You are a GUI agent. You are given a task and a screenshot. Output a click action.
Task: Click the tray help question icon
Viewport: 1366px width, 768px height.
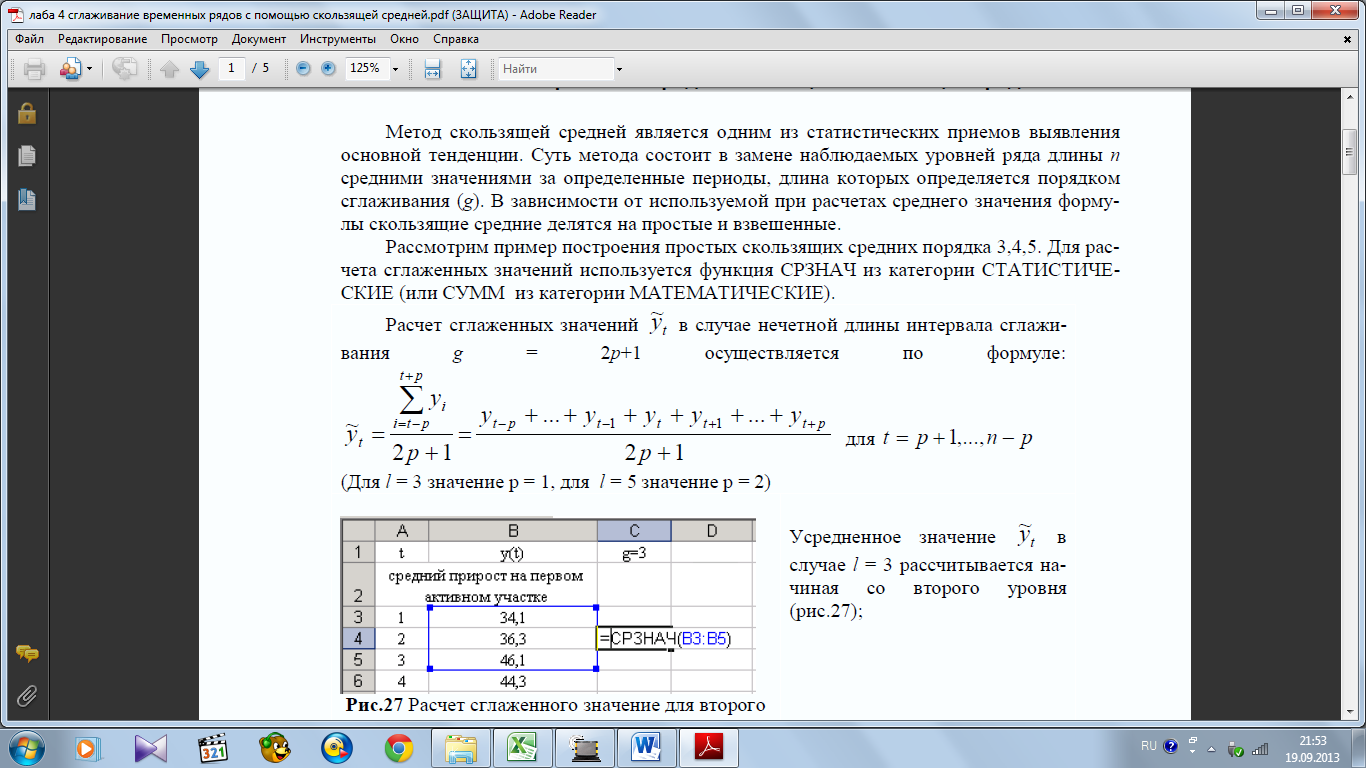[x=1170, y=746]
